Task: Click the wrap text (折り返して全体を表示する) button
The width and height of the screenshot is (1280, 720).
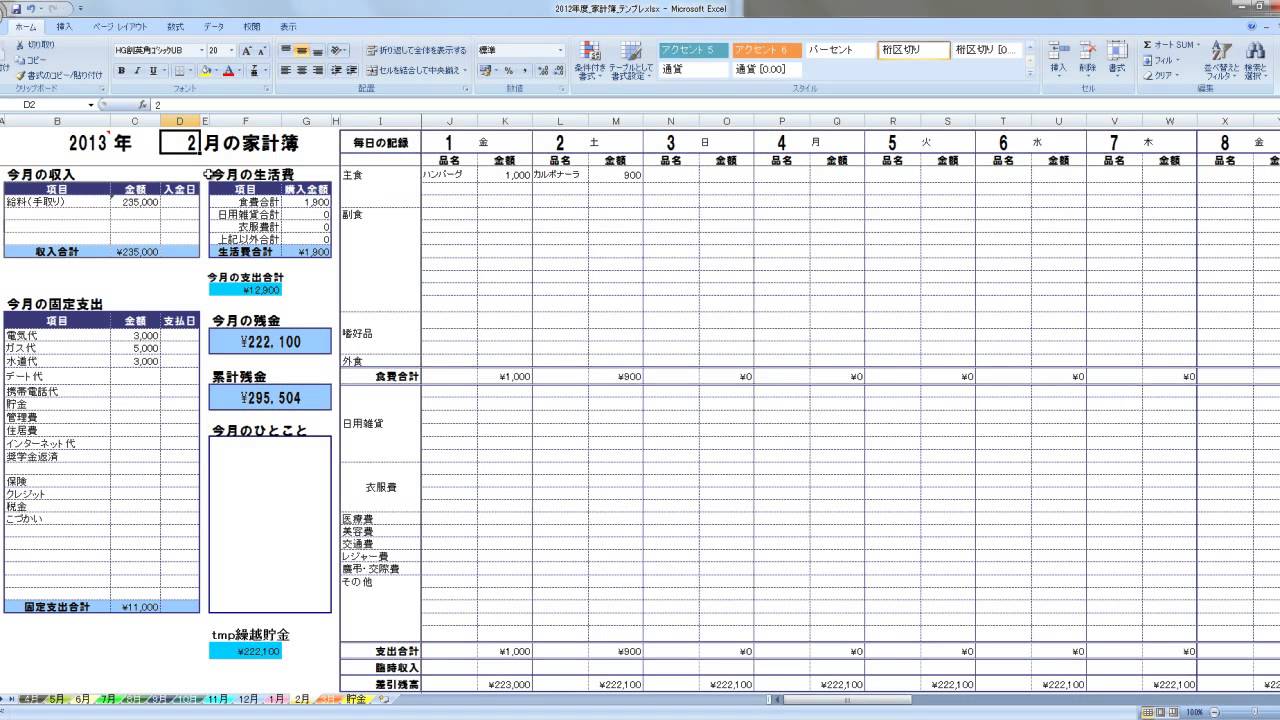Action: click(416, 50)
